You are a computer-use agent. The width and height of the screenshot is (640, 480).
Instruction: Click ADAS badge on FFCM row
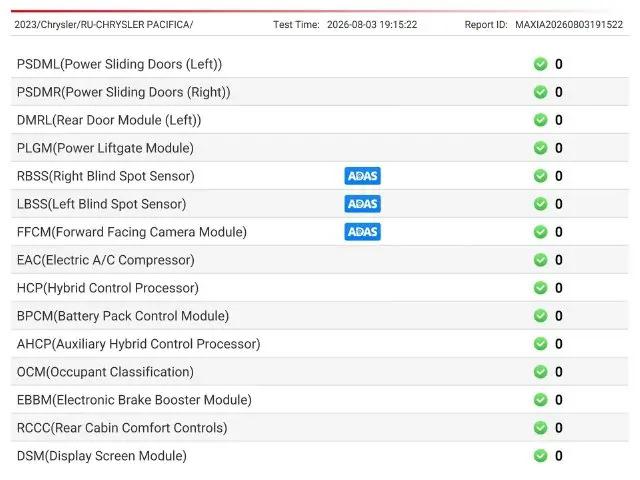[362, 232]
